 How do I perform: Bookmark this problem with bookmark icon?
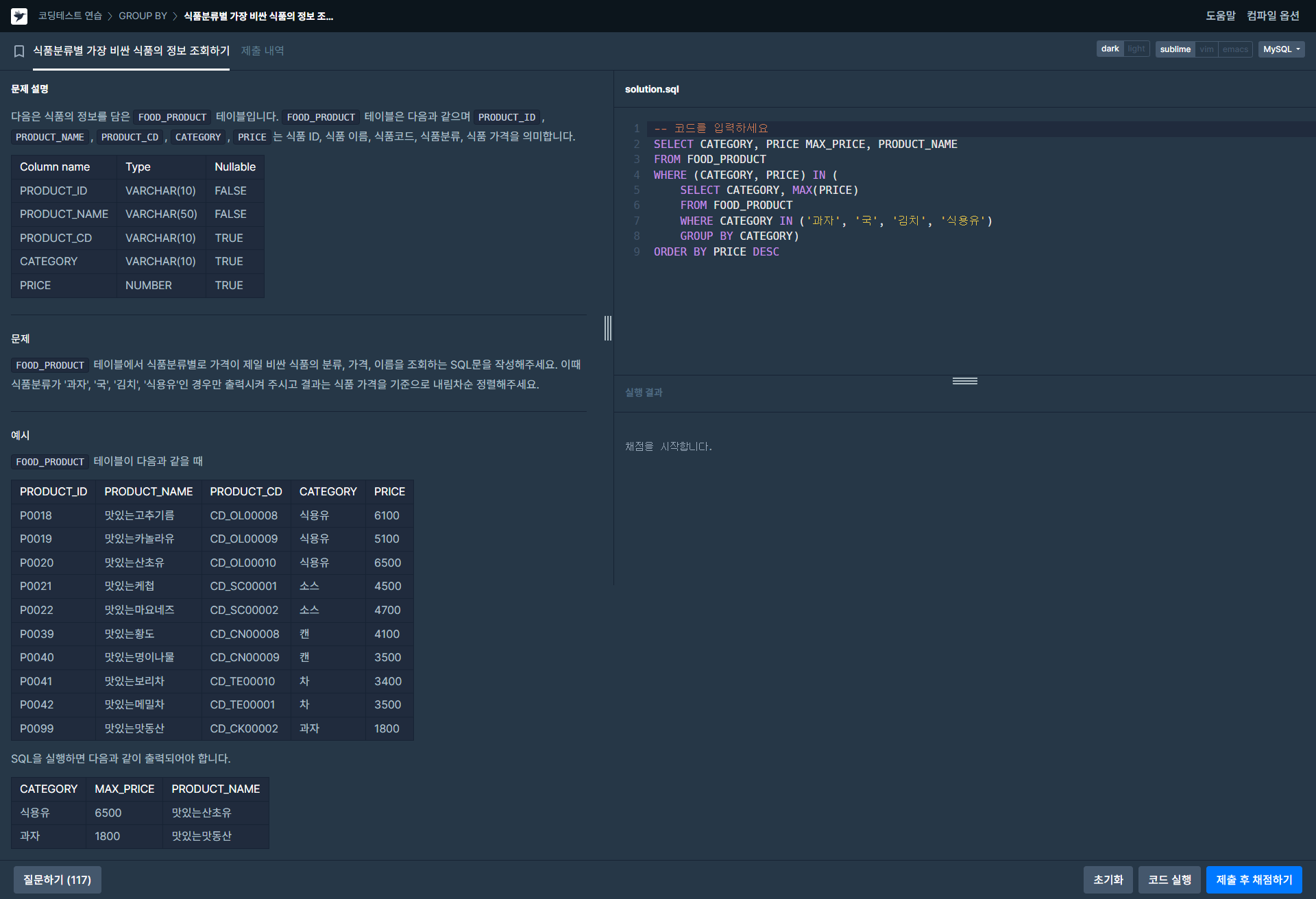click(19, 51)
